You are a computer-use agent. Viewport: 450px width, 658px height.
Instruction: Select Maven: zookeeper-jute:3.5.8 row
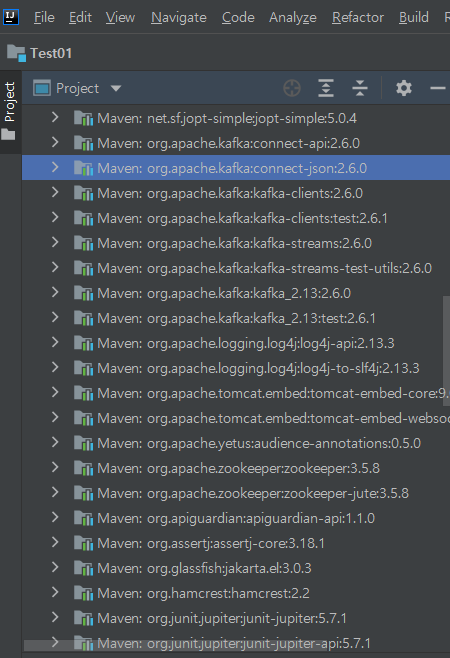(x=236, y=493)
